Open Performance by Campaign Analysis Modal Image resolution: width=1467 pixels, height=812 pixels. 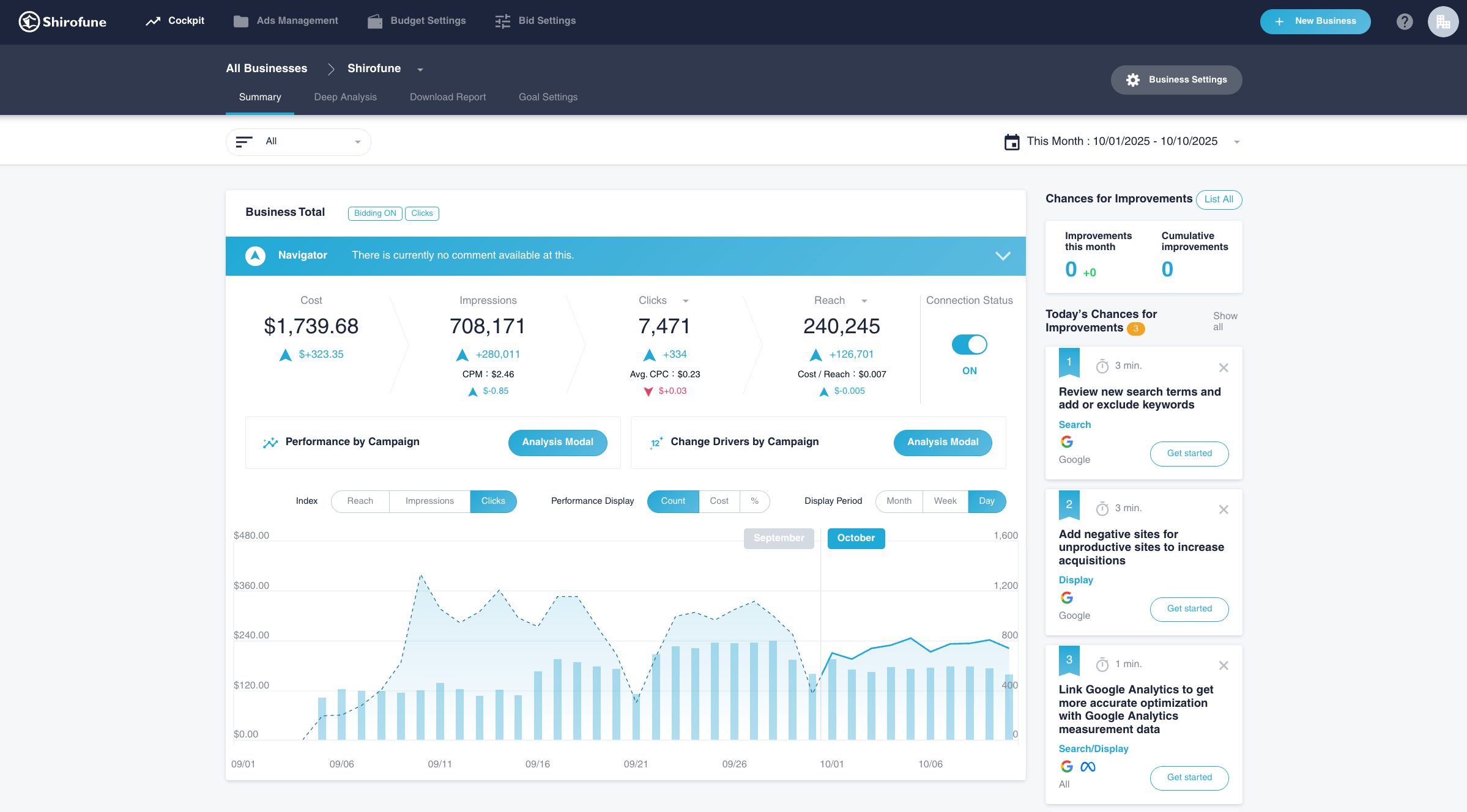557,442
